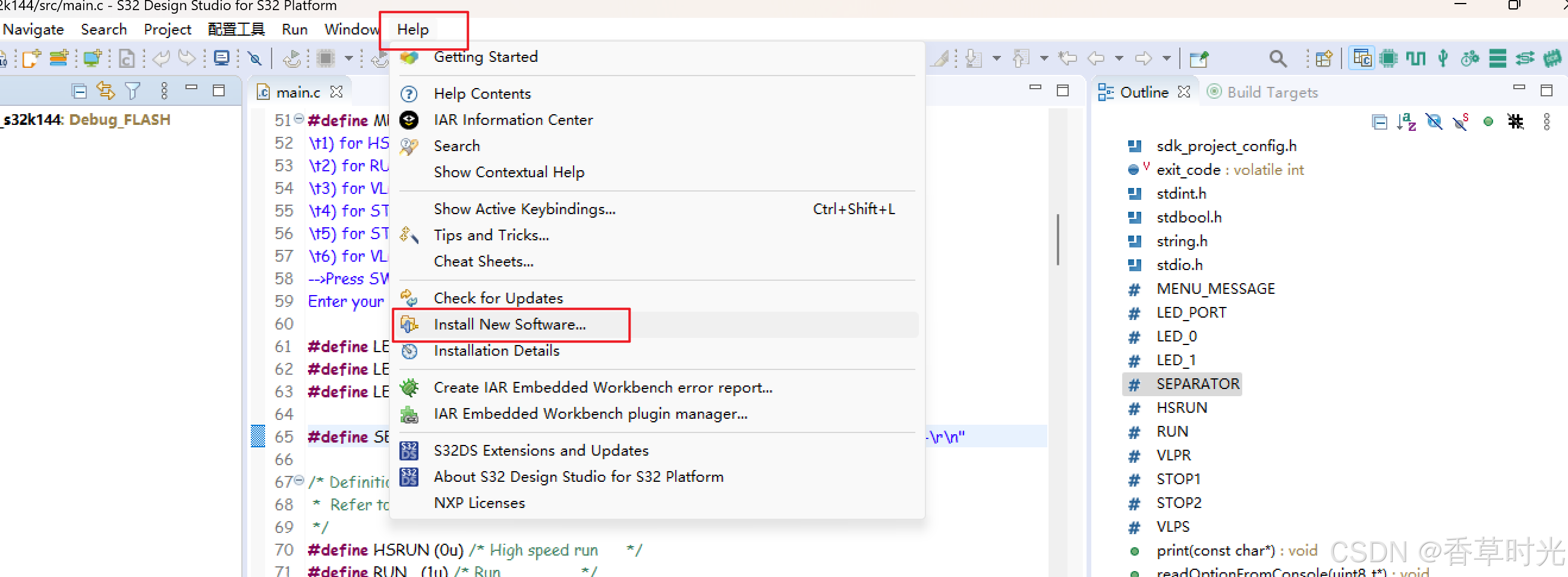Click NXP Licenses entry
The height and width of the screenshot is (577, 1568).
(657, 503)
